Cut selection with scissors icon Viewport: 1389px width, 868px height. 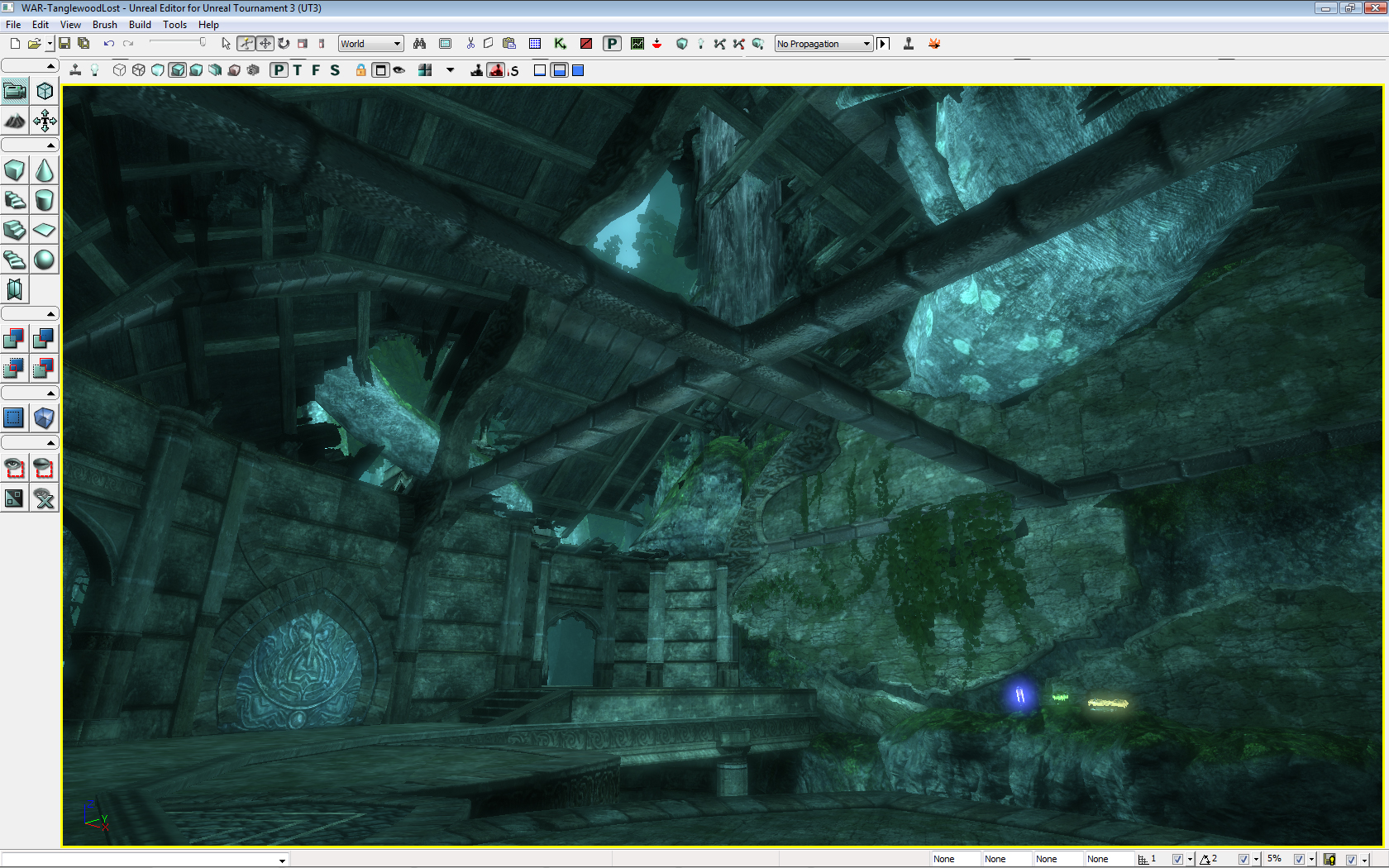point(470,44)
